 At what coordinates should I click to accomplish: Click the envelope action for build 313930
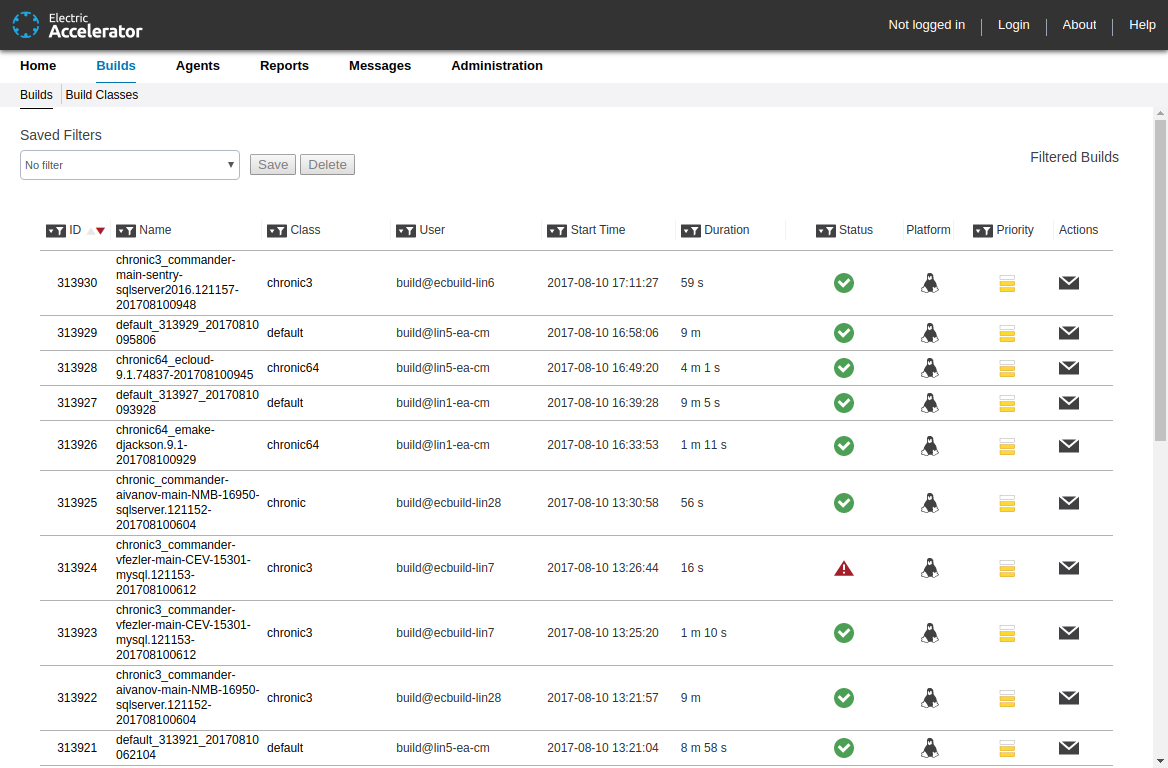coord(1068,283)
